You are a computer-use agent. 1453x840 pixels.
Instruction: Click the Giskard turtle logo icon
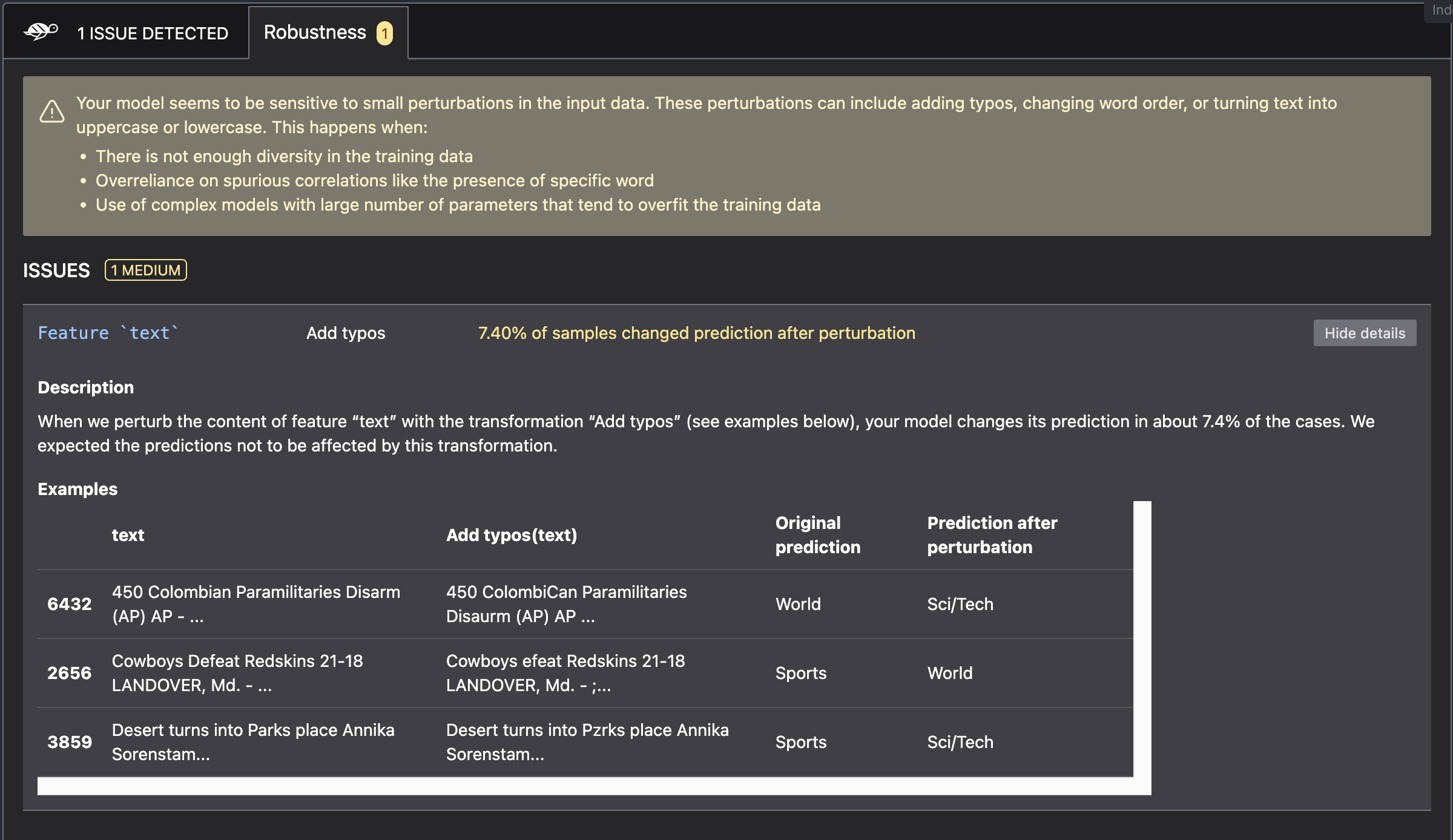[x=41, y=31]
